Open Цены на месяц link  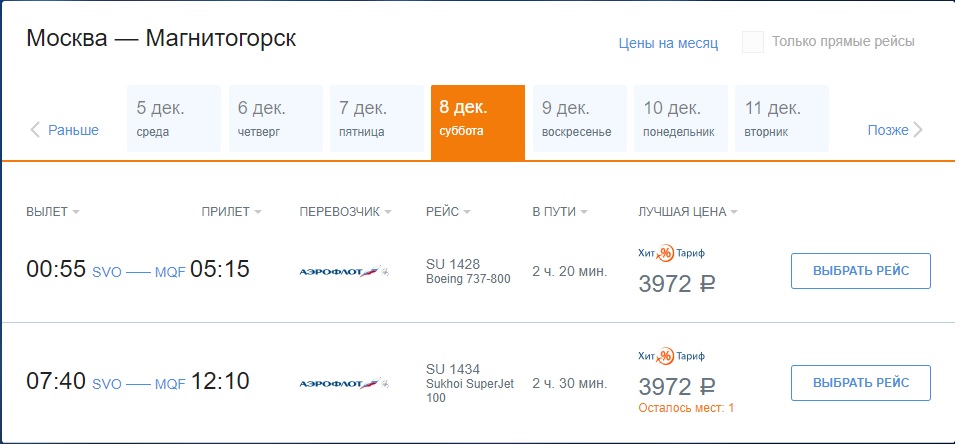click(x=668, y=44)
